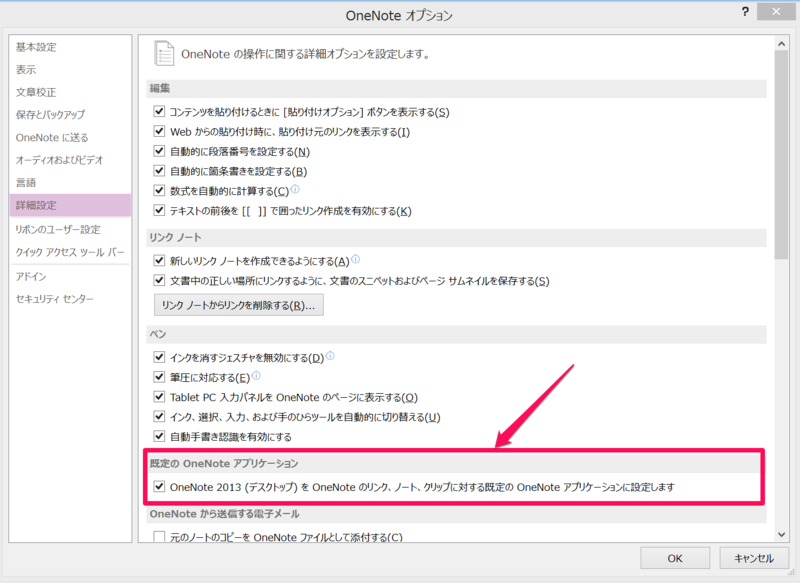
Task: Uncheck 筆圧に対応する option
Action: 159,377
